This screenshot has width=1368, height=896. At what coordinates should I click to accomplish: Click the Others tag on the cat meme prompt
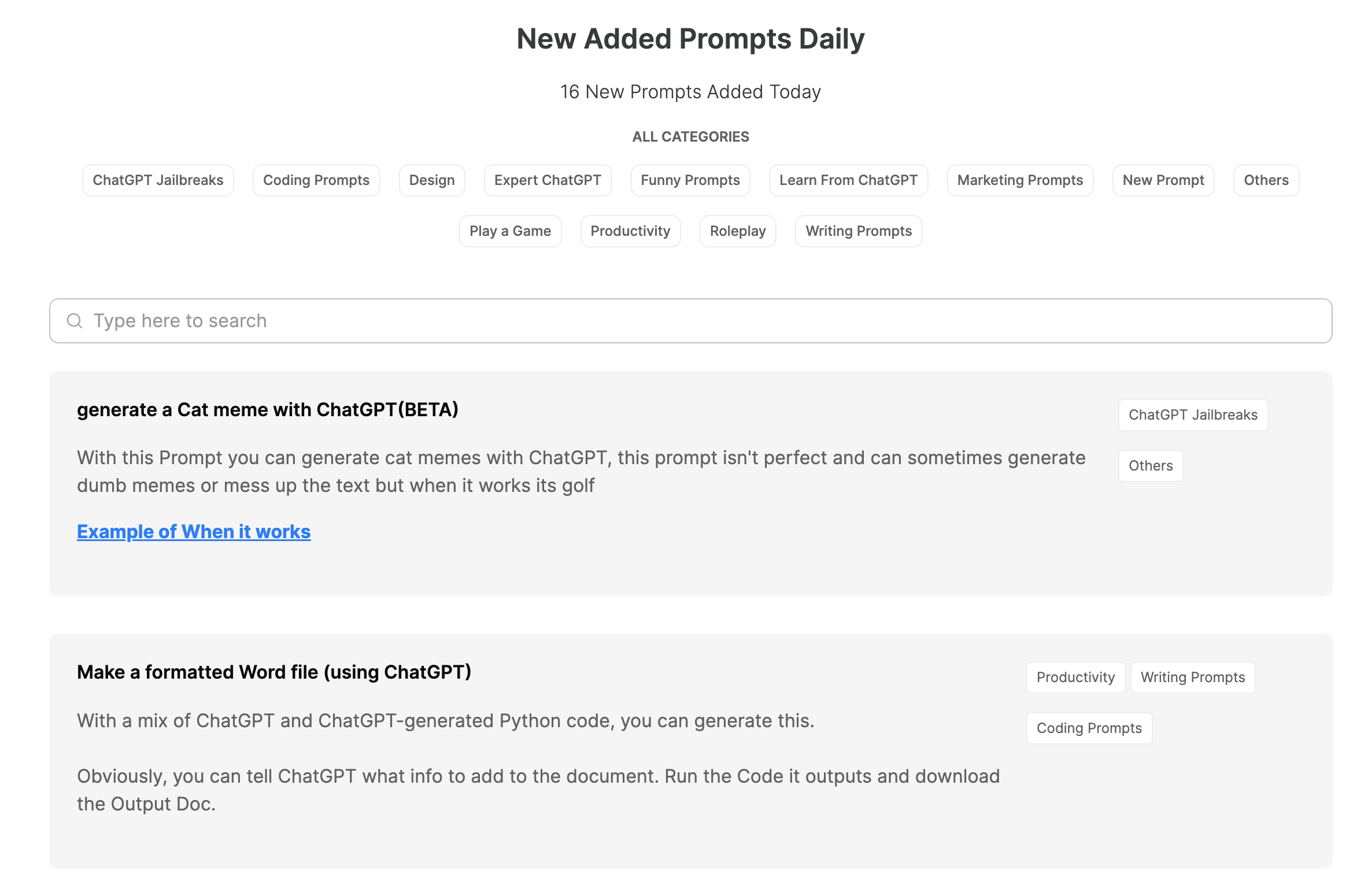(x=1150, y=465)
